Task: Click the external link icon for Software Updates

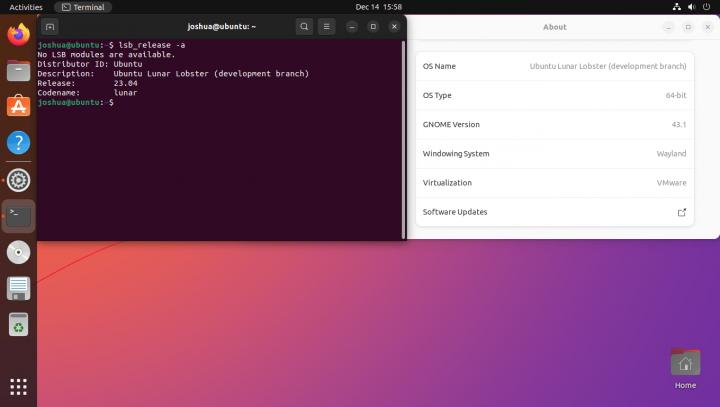Action: coord(682,212)
